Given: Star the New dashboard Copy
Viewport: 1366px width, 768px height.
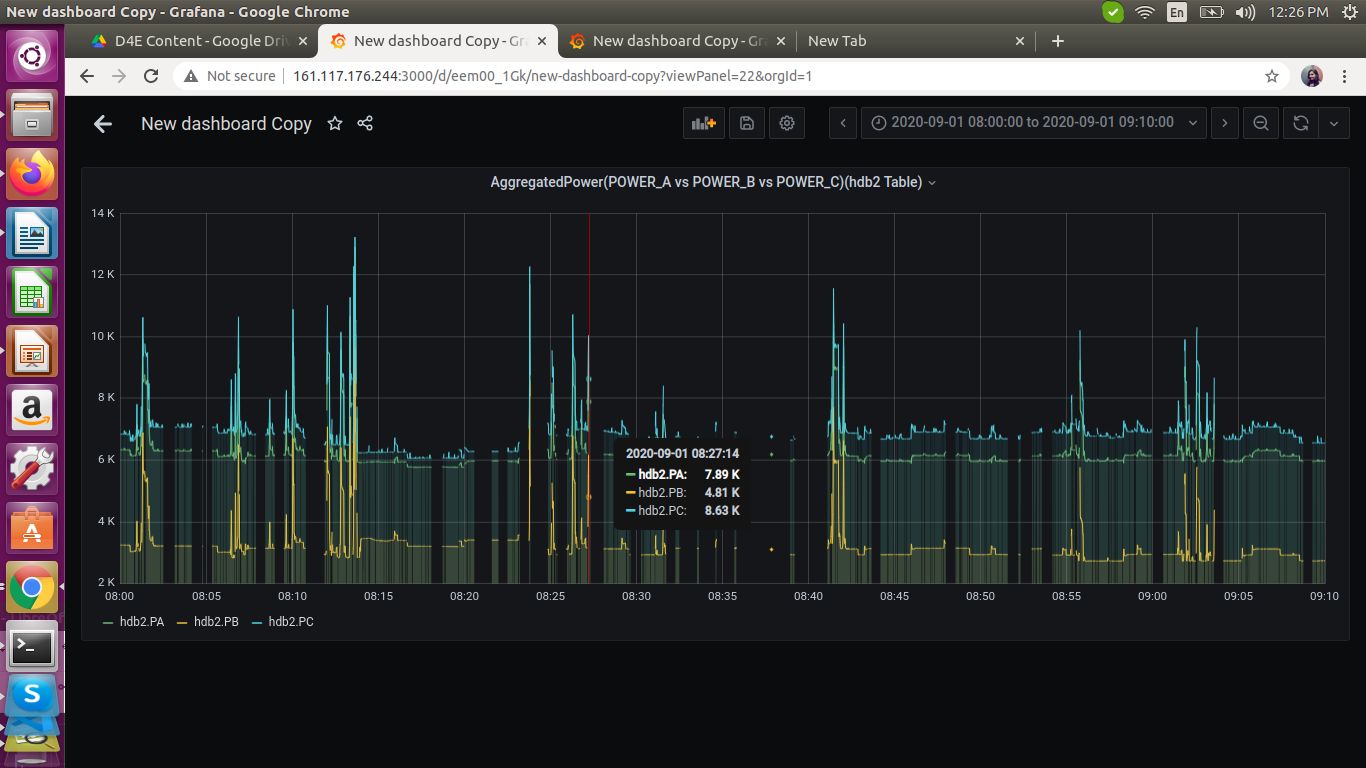Looking at the screenshot, I should (335, 123).
